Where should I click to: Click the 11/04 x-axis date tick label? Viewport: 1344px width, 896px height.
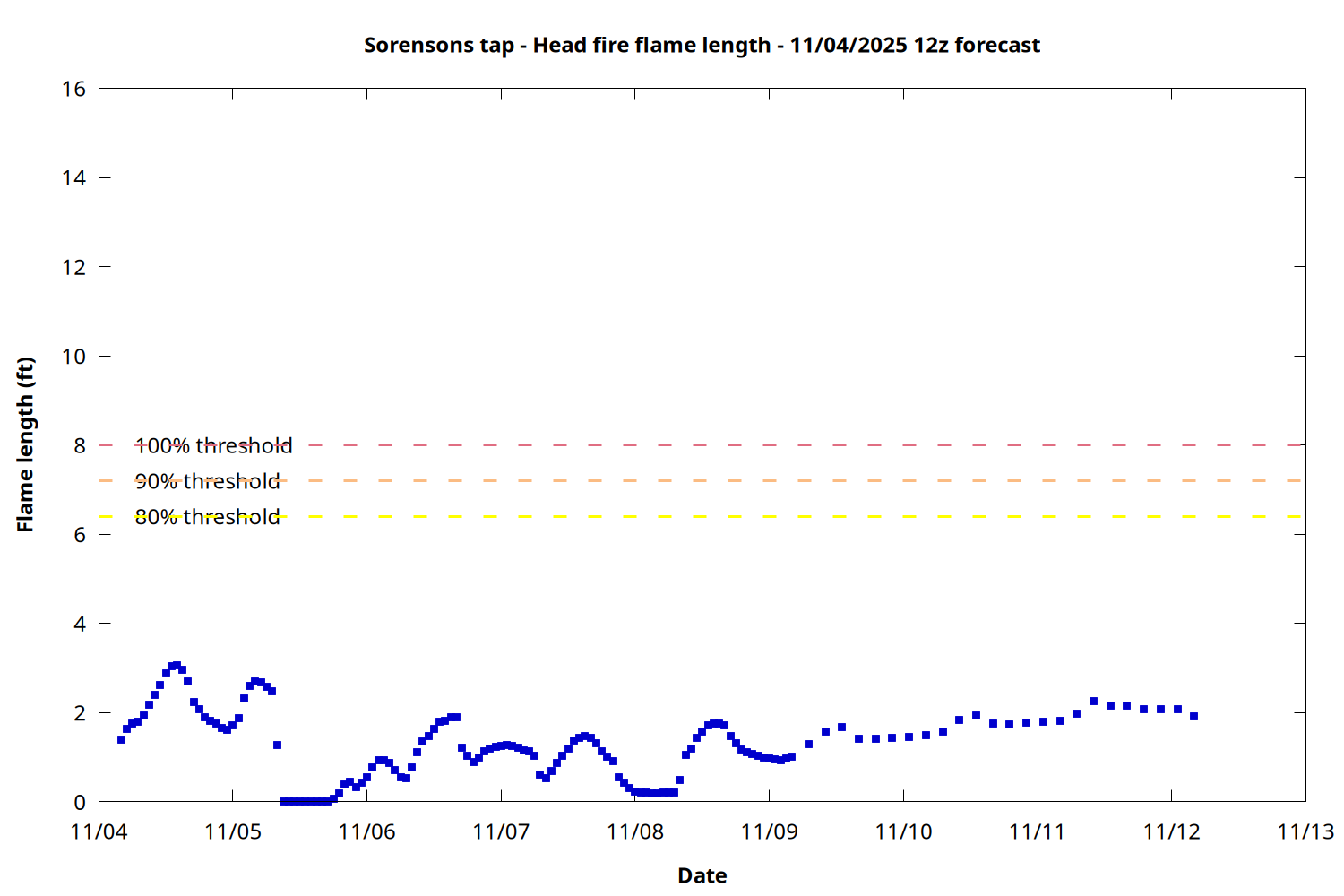99,831
